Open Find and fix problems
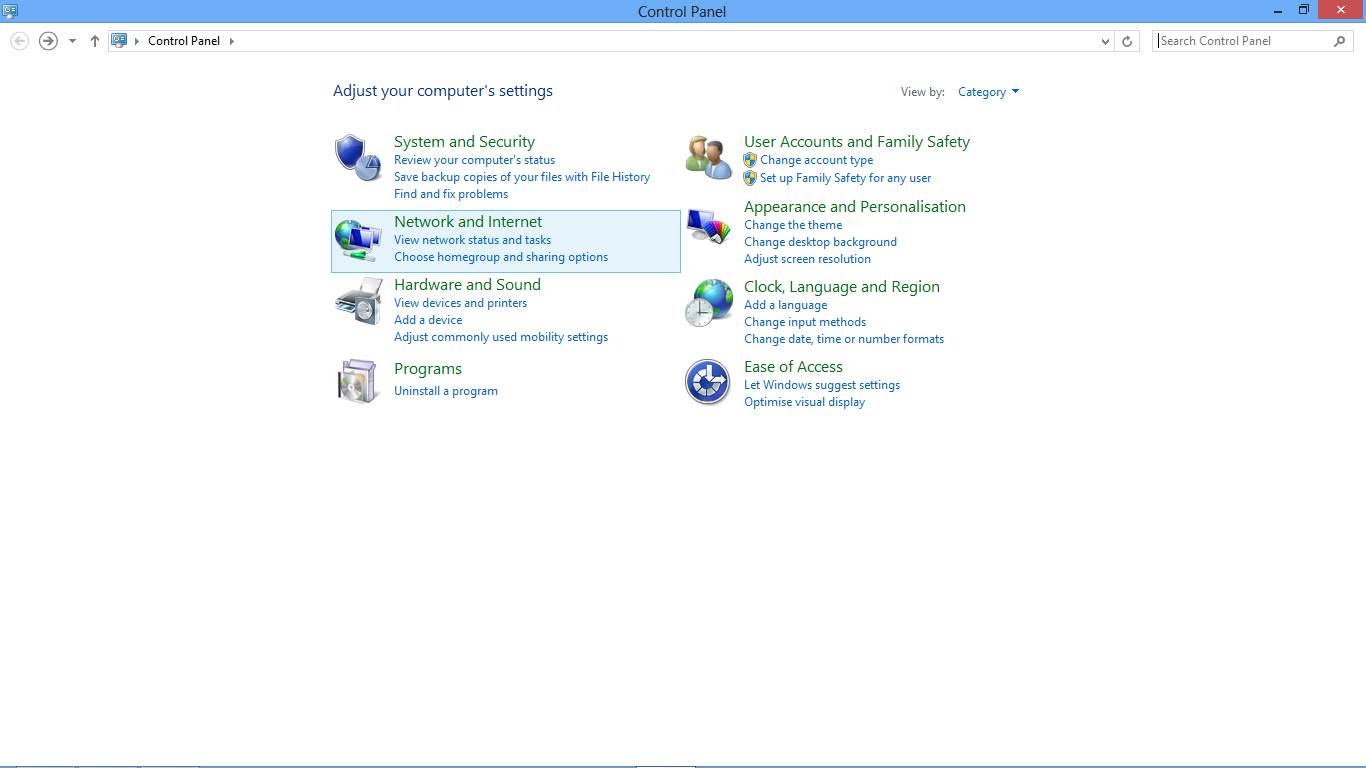Viewport: 1366px width, 768px height. (x=451, y=194)
